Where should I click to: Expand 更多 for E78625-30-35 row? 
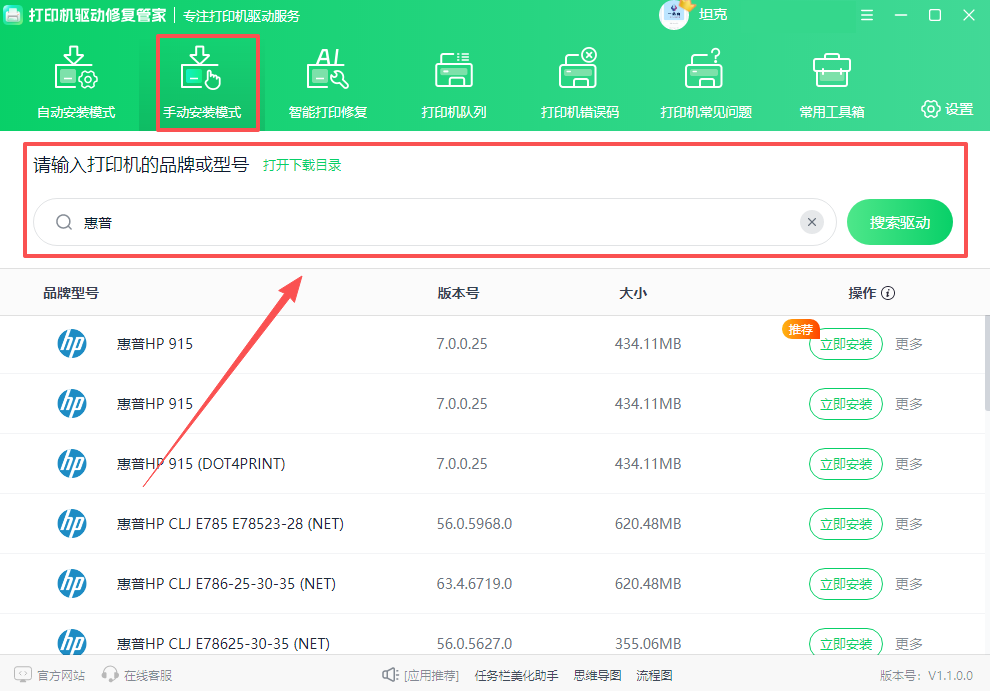click(x=909, y=644)
